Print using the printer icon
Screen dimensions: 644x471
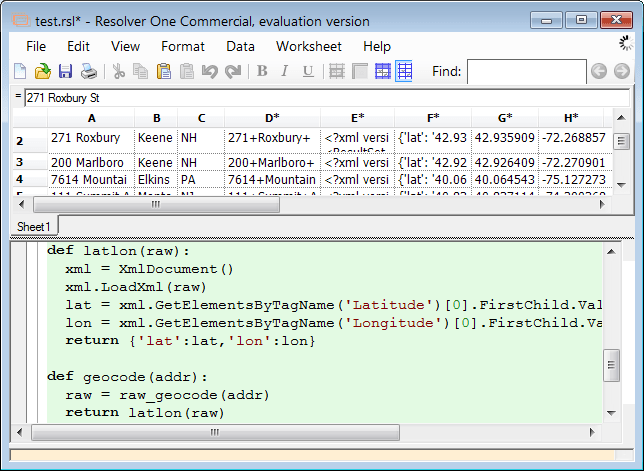coord(88,71)
